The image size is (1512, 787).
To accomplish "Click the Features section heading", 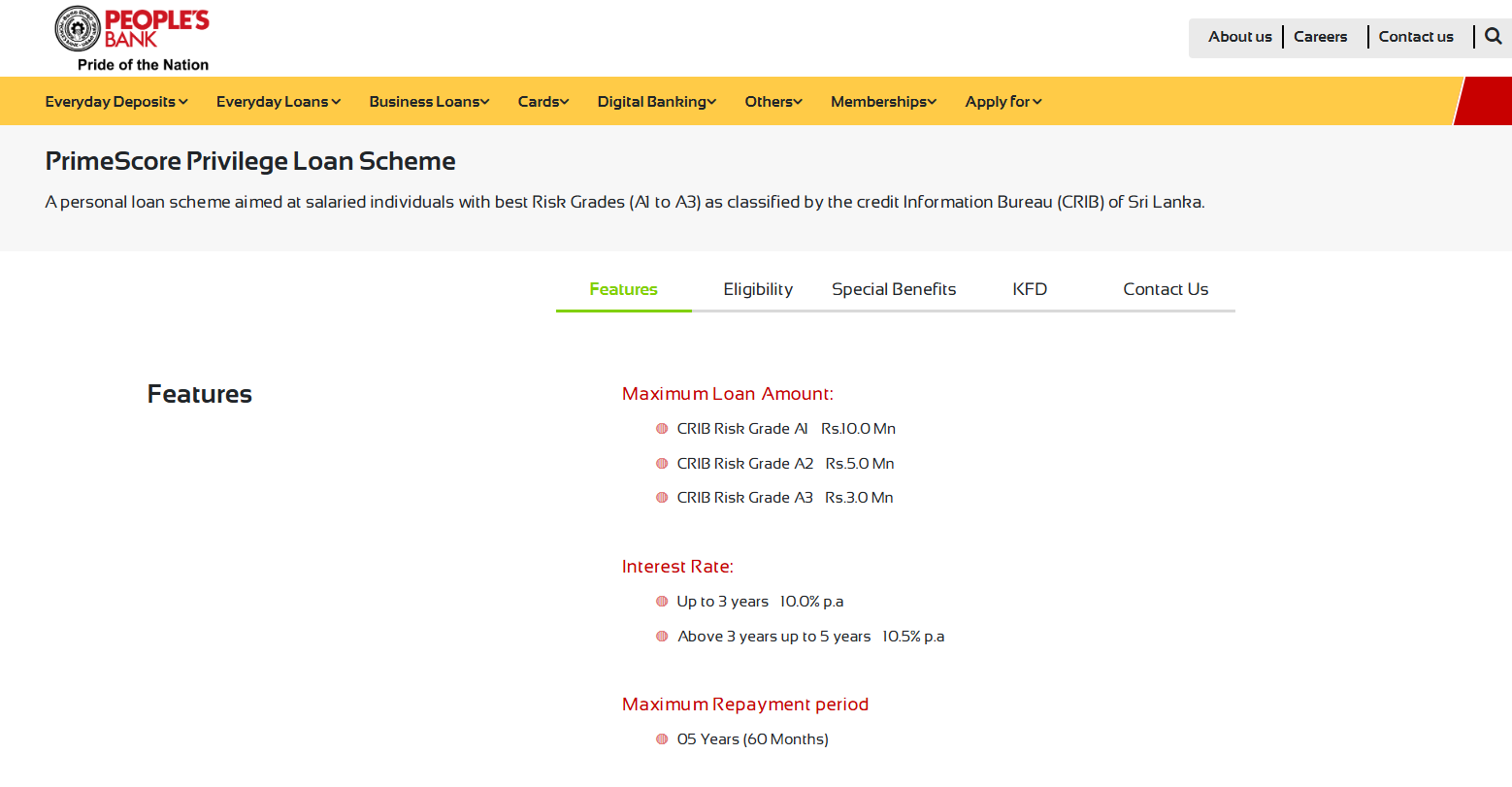I will click(200, 394).
